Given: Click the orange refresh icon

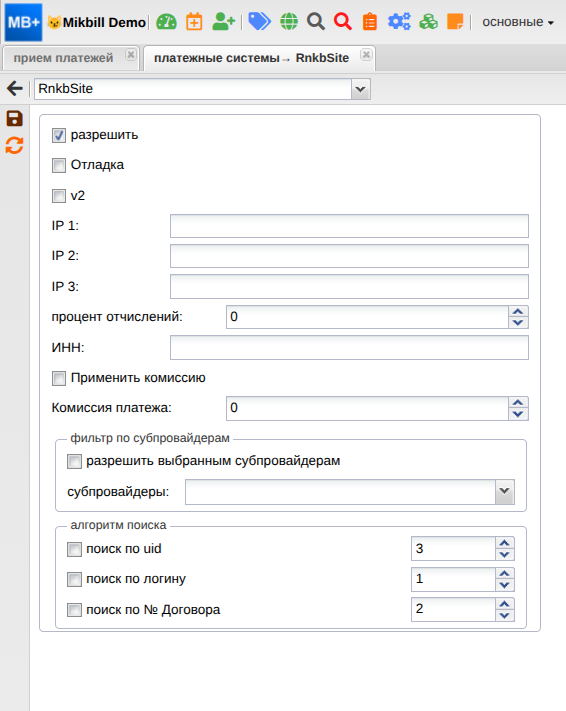Looking at the screenshot, I should click(x=15, y=146).
